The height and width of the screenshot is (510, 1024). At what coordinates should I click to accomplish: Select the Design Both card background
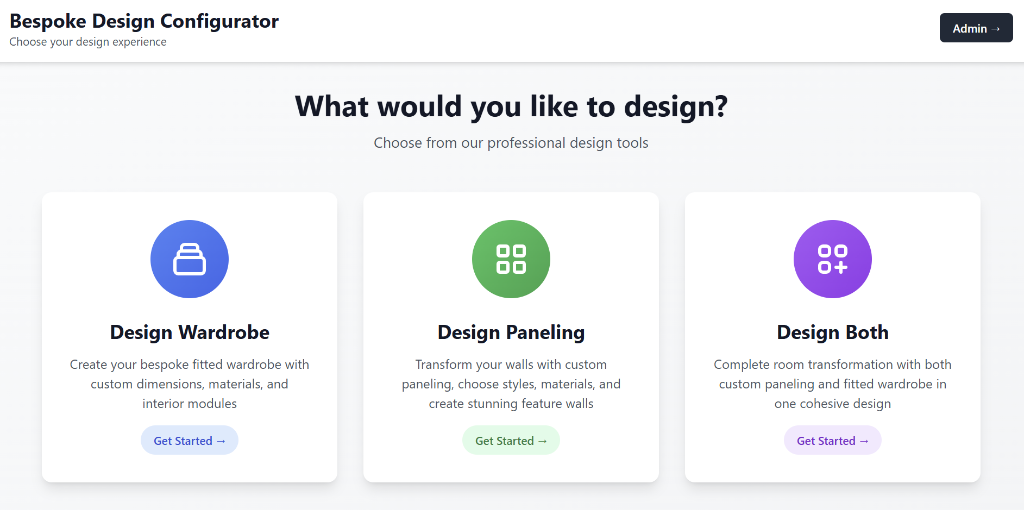pyautogui.click(x=832, y=337)
